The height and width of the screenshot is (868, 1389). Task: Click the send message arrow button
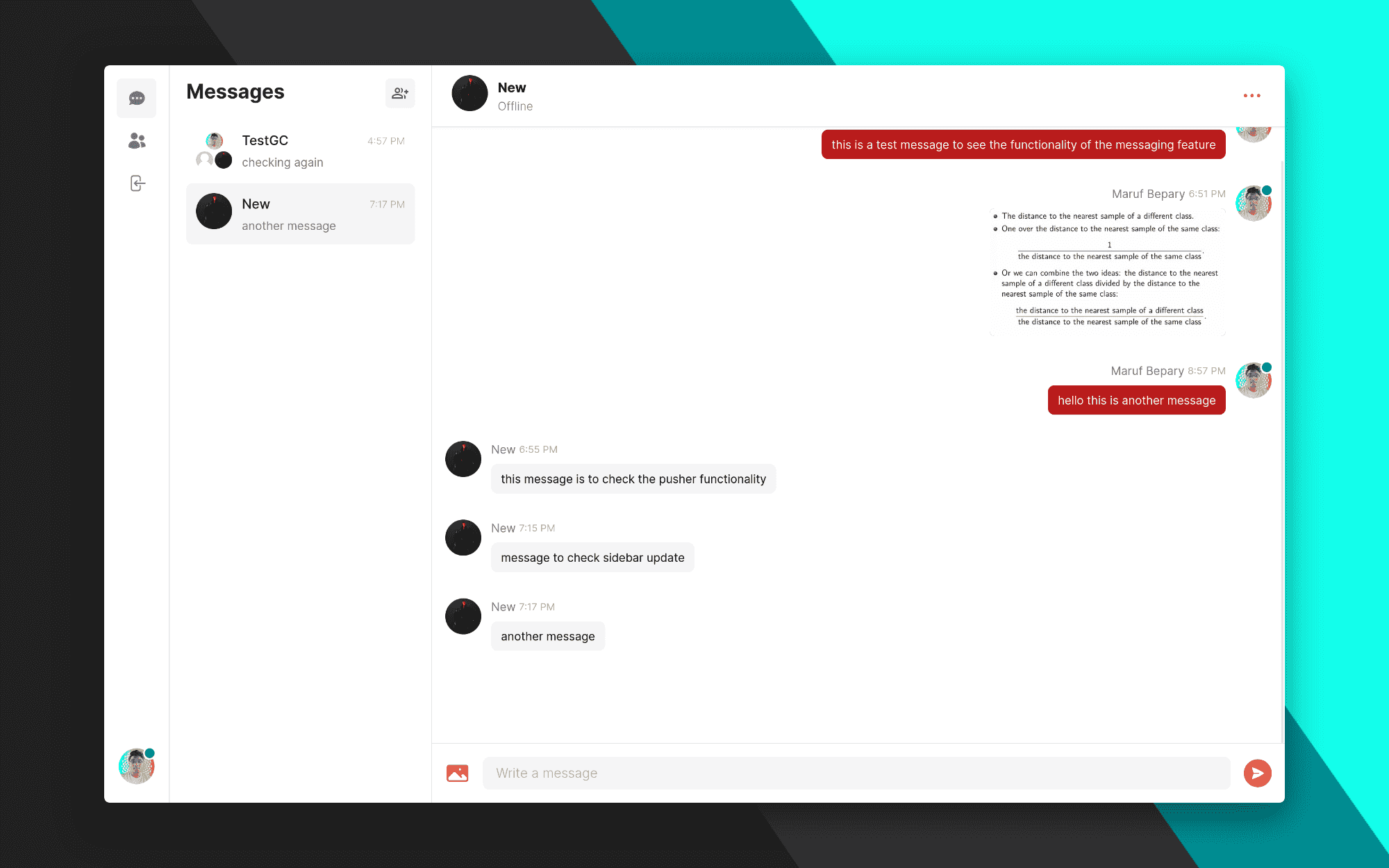[1256, 772]
